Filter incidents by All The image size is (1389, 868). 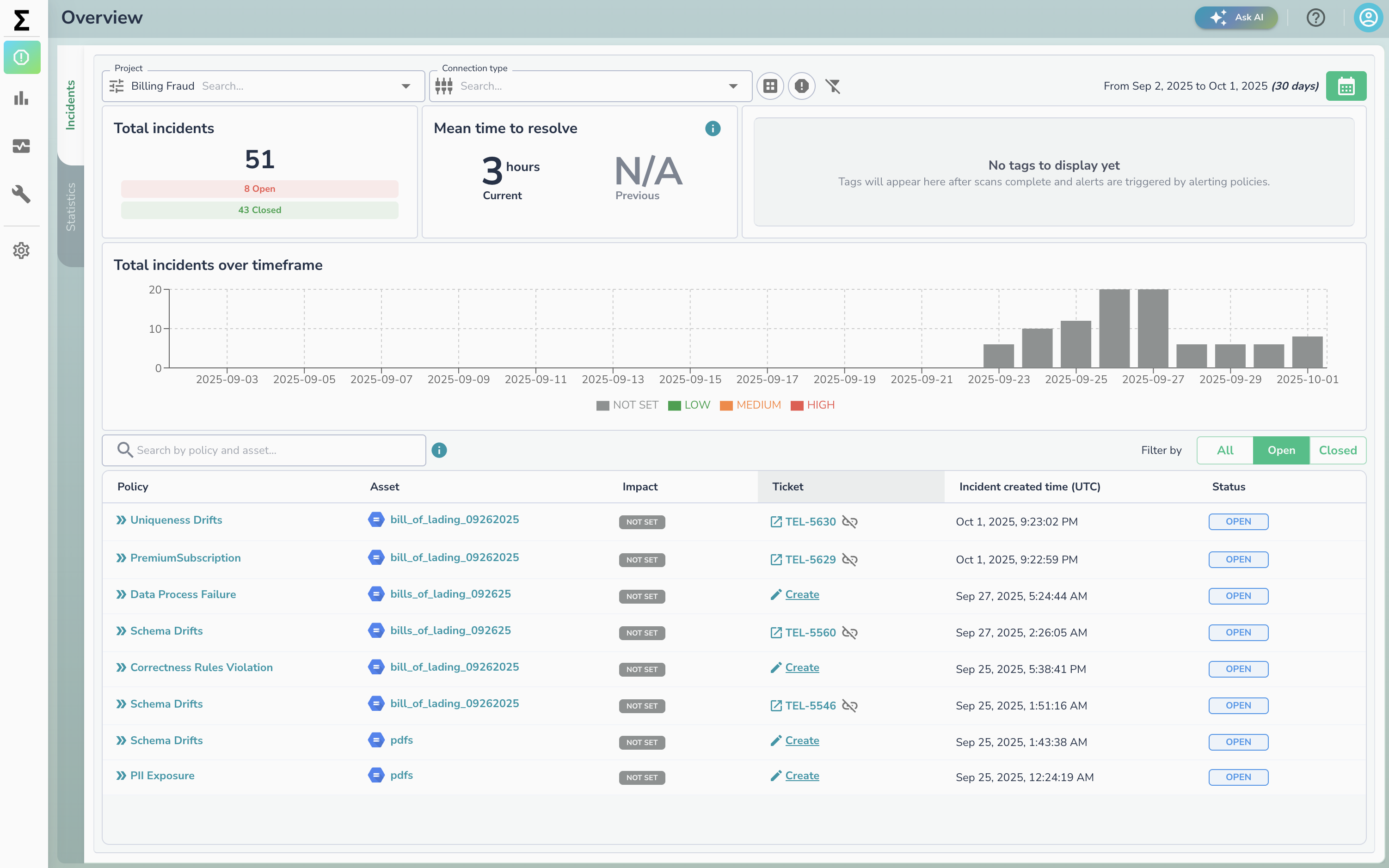(1225, 451)
